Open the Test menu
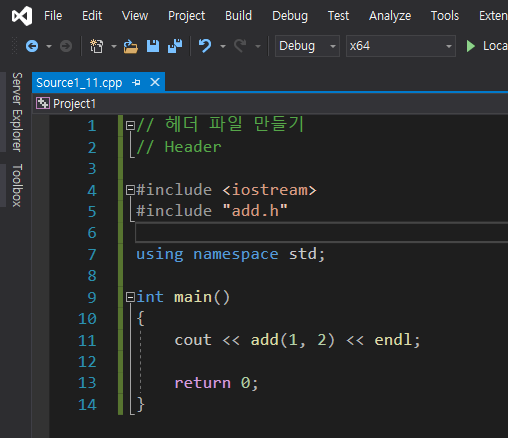Viewport: 508px width, 438px height. (338, 16)
